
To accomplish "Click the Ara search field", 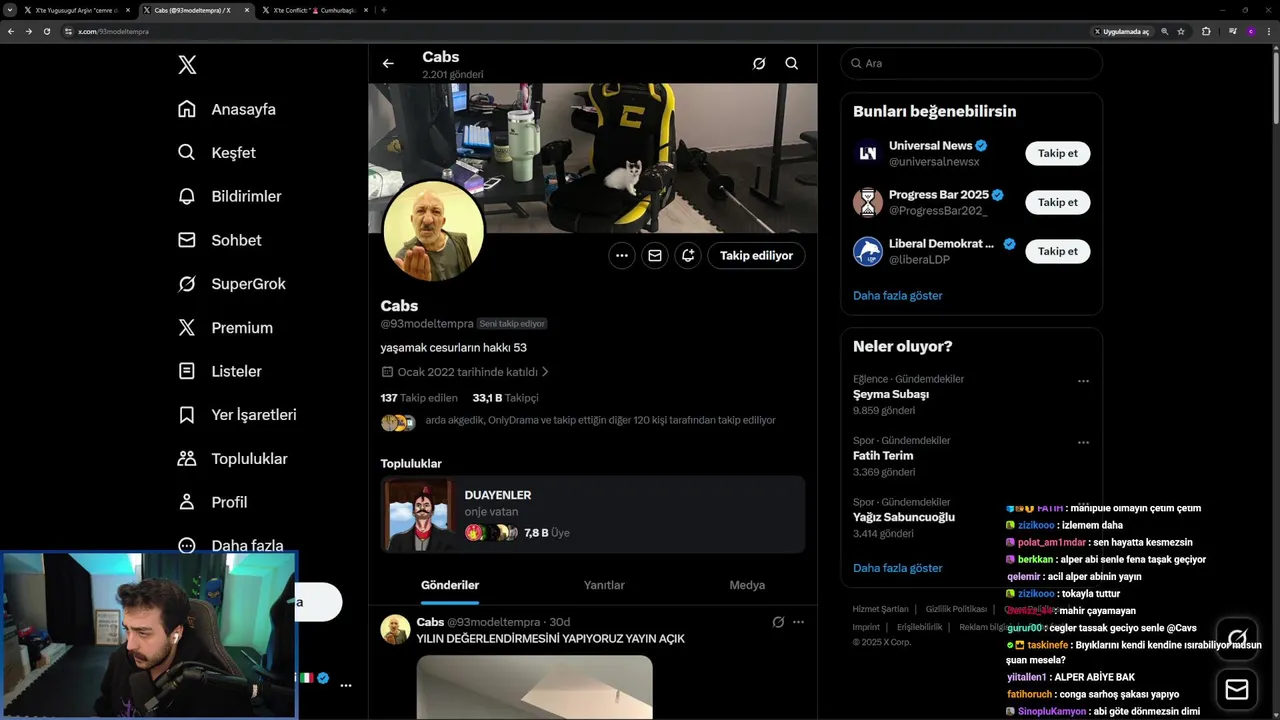I will [971, 63].
